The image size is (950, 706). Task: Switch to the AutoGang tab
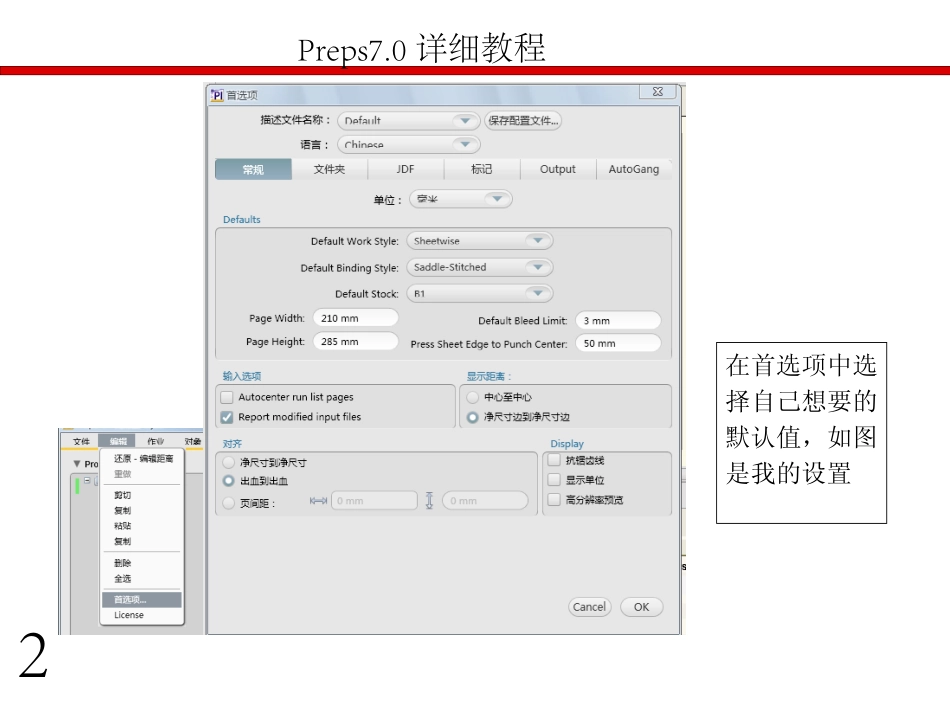pyautogui.click(x=634, y=170)
